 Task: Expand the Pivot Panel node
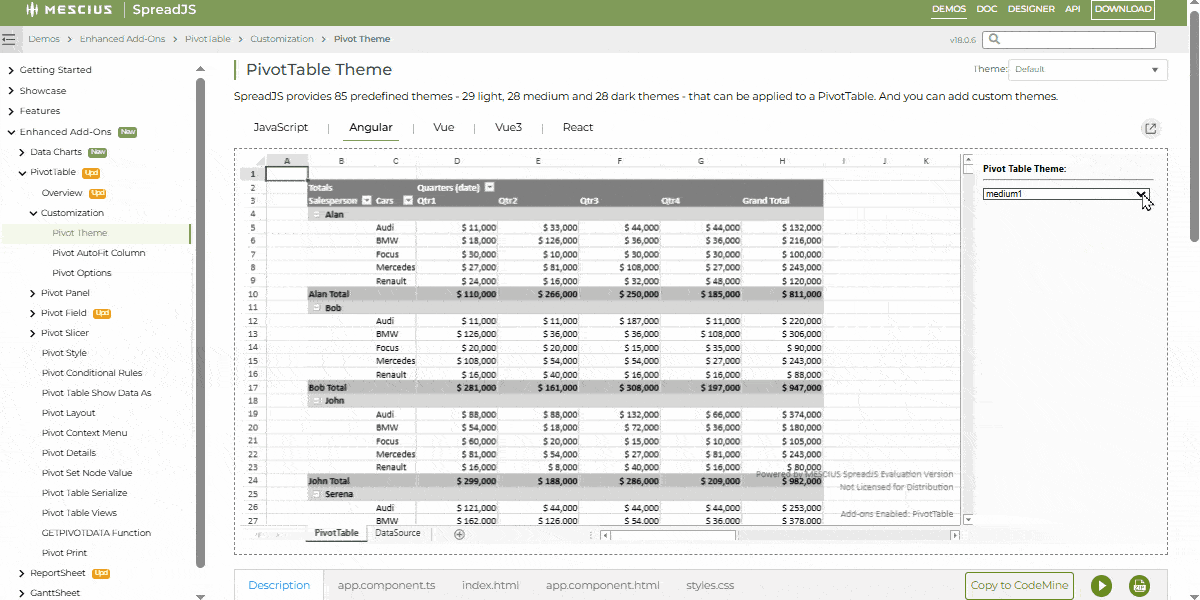[32, 293]
